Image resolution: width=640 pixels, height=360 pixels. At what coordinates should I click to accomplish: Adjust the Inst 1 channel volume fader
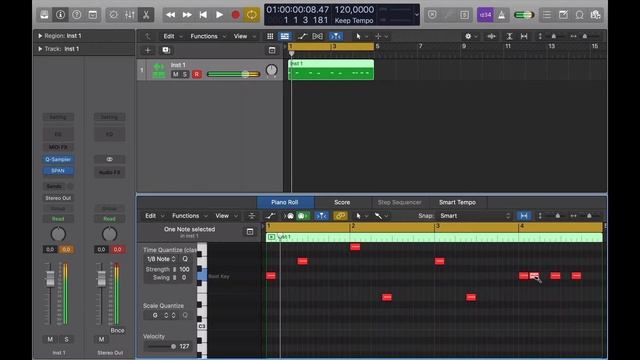coord(50,278)
